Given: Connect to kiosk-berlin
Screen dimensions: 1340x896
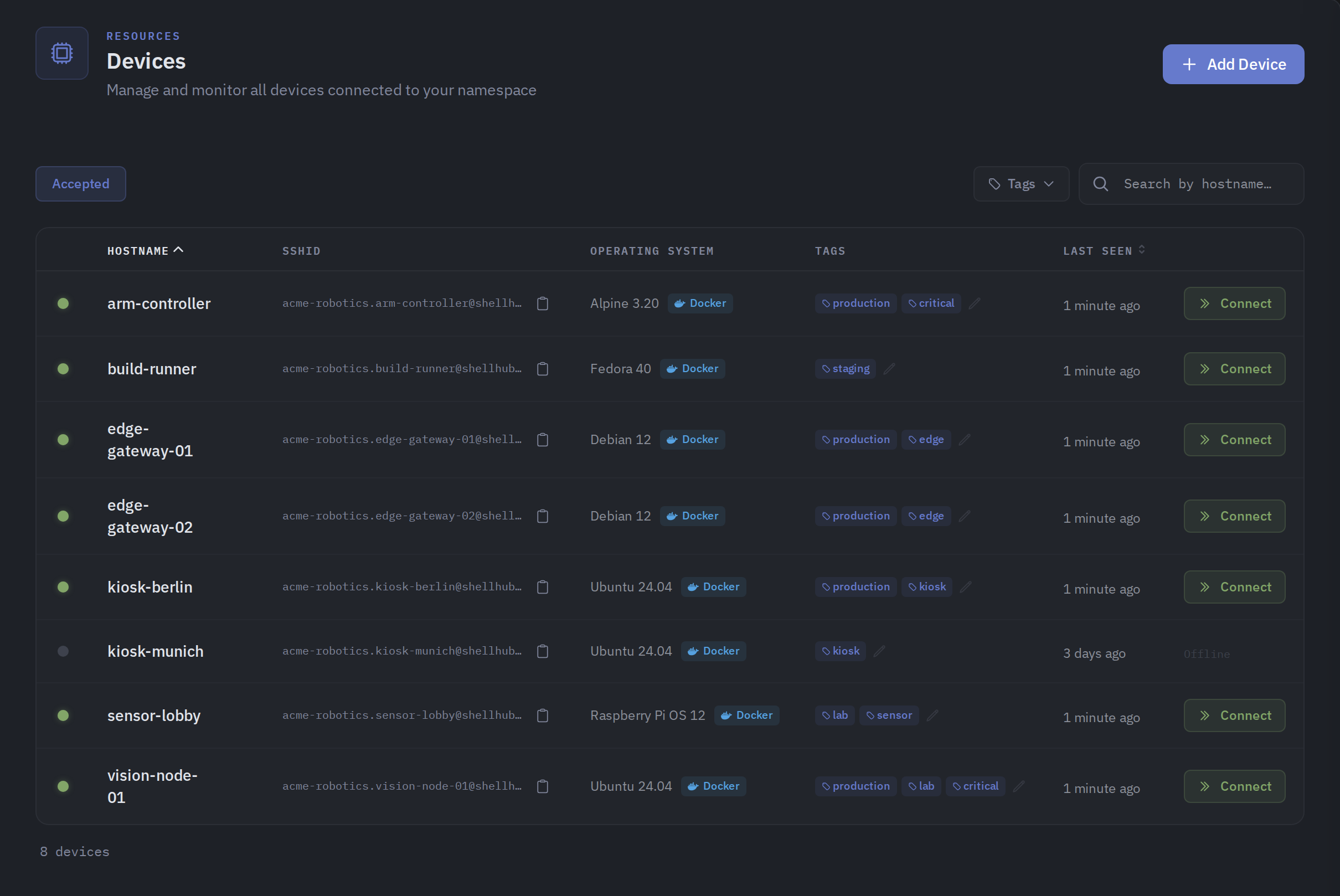Looking at the screenshot, I should click(x=1234, y=587).
